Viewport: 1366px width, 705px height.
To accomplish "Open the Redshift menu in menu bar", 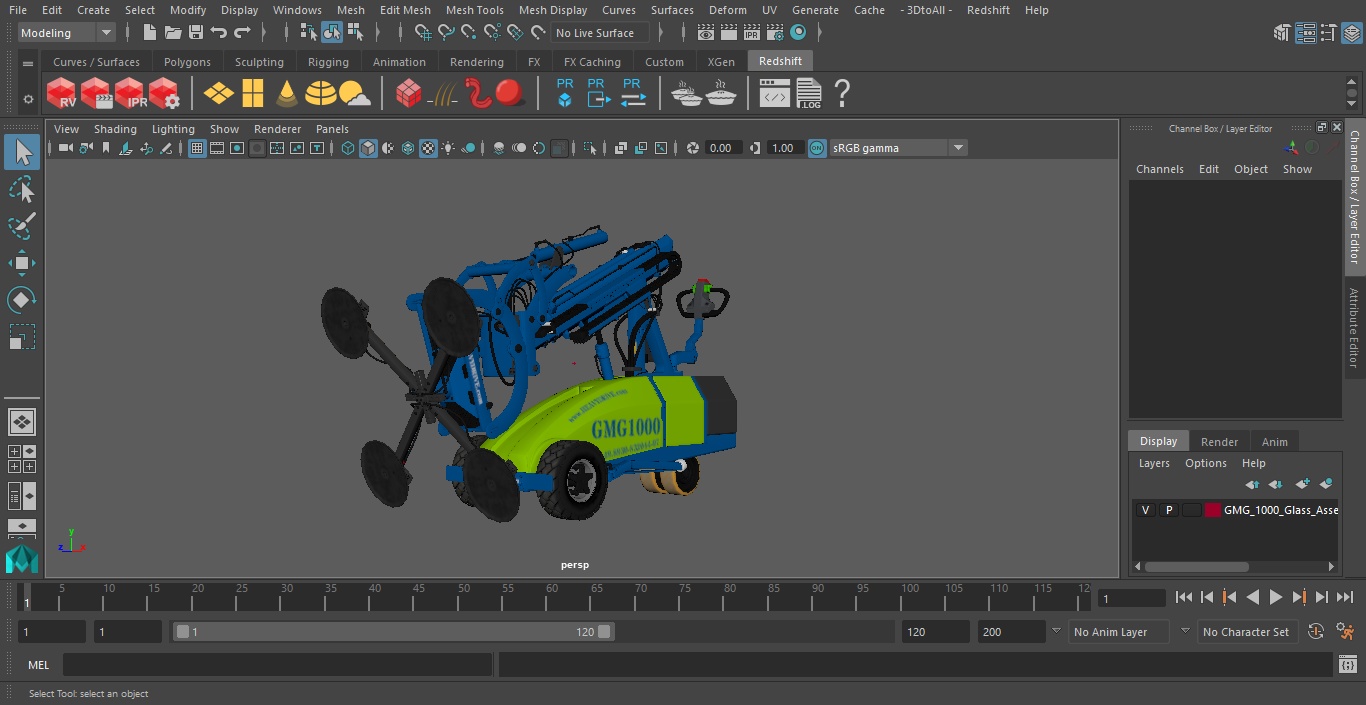I will click(x=988, y=10).
